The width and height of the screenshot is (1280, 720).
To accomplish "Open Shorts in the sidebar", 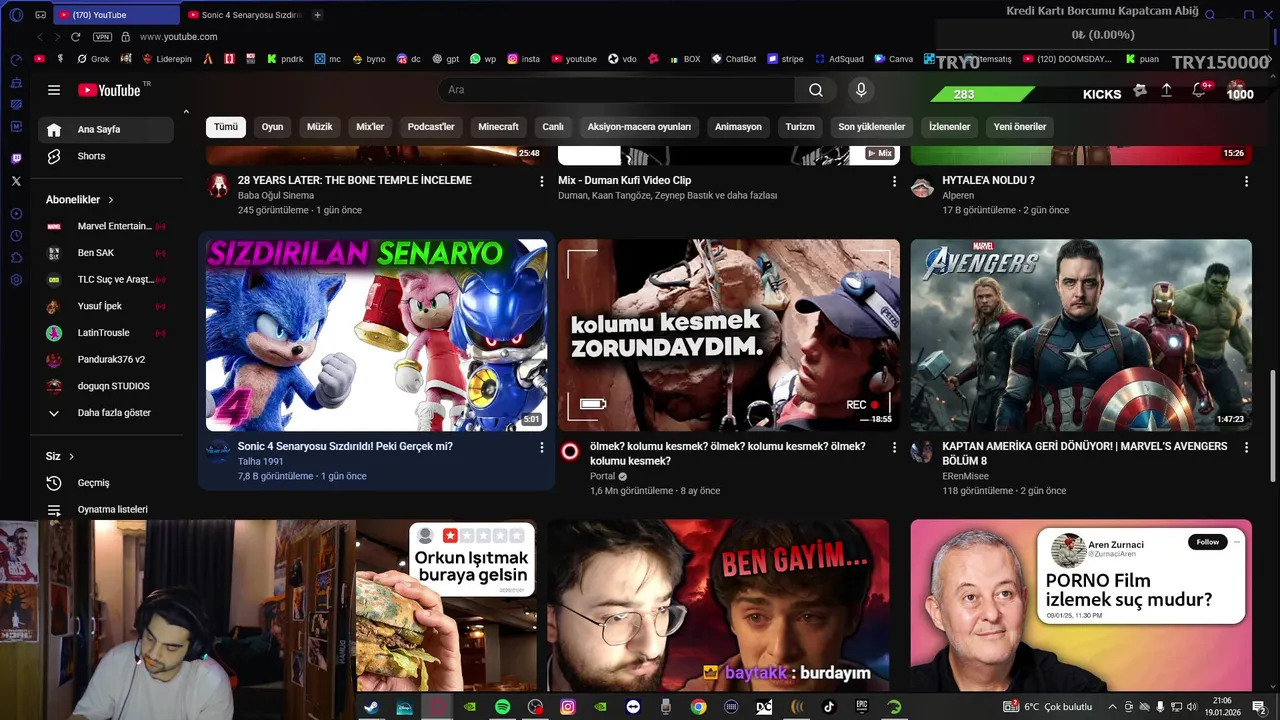I will 106,156.
